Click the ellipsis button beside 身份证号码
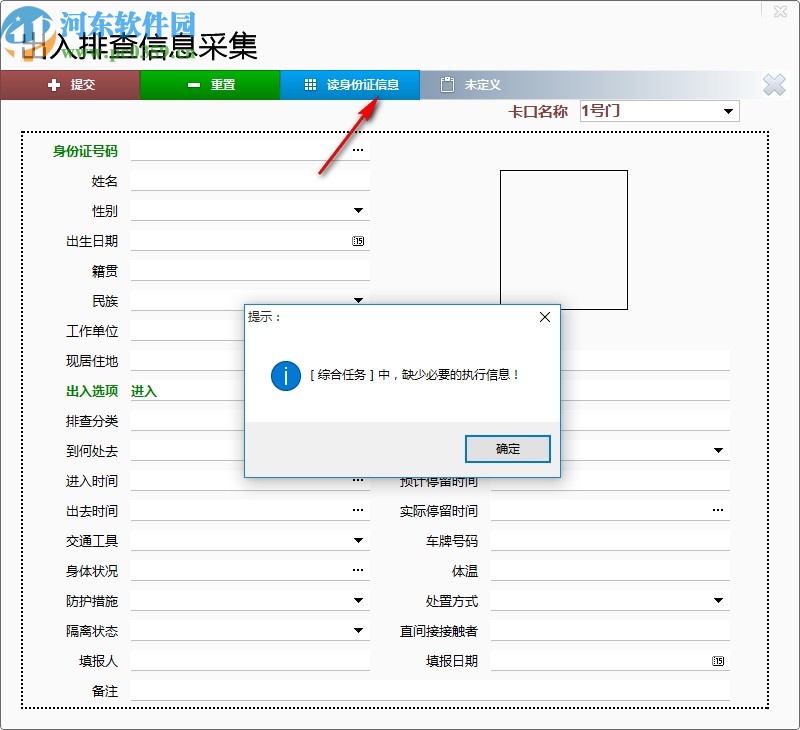This screenshot has height=730, width=800. pyautogui.click(x=357, y=149)
